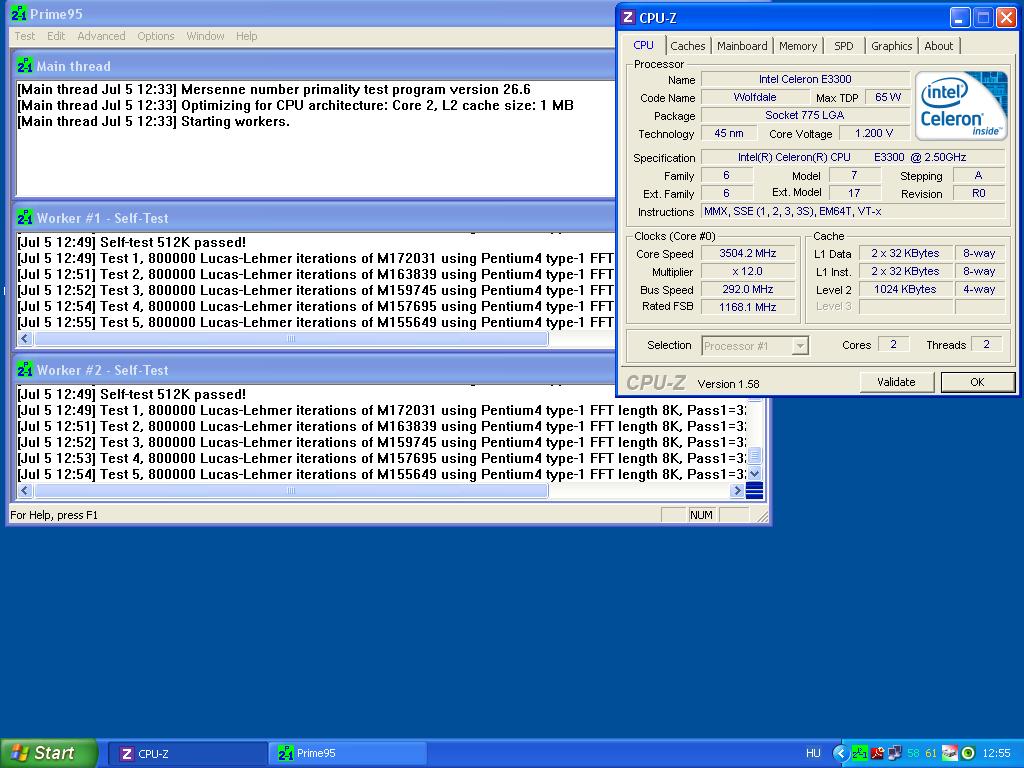Select the CPU tab in CPU-Z
Screen dimensions: 1024x768
643,45
